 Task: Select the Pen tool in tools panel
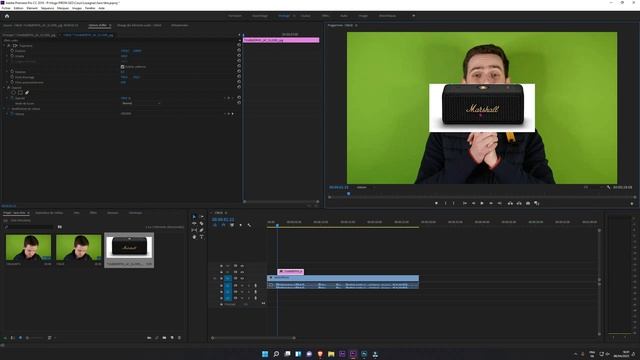[202, 230]
